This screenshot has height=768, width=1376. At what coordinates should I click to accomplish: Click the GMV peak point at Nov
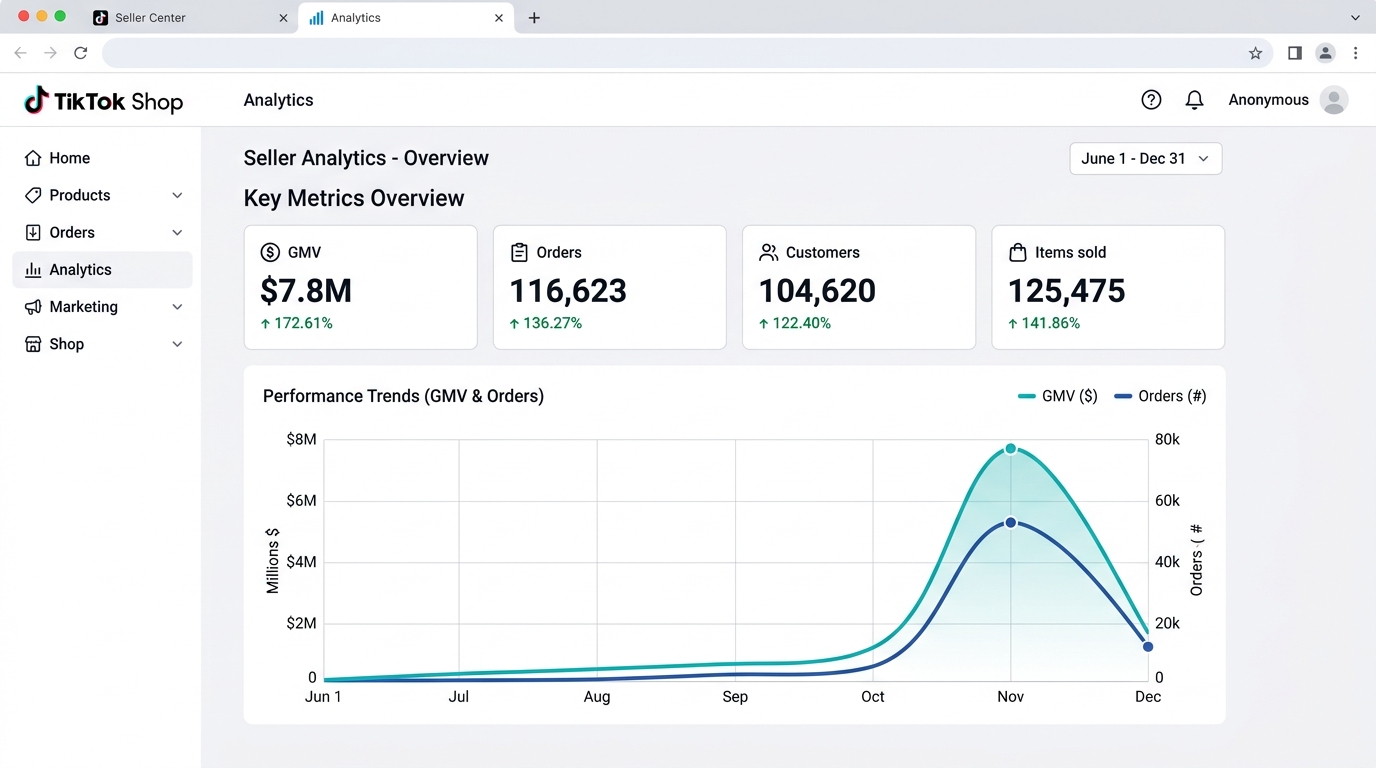click(x=1011, y=449)
